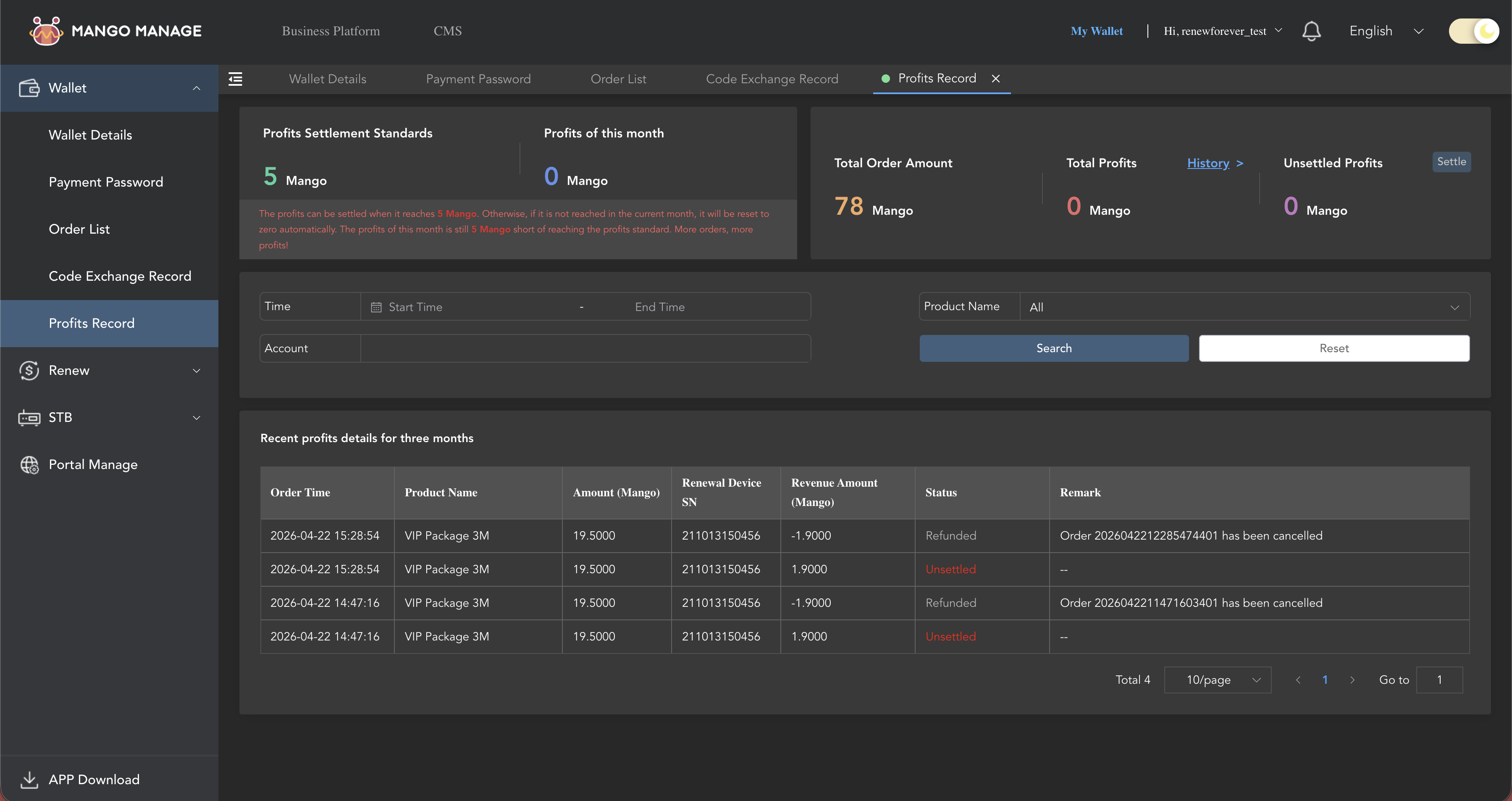The image size is (1512, 801).
Task: Go to next page arrow
Action: [x=1352, y=680]
